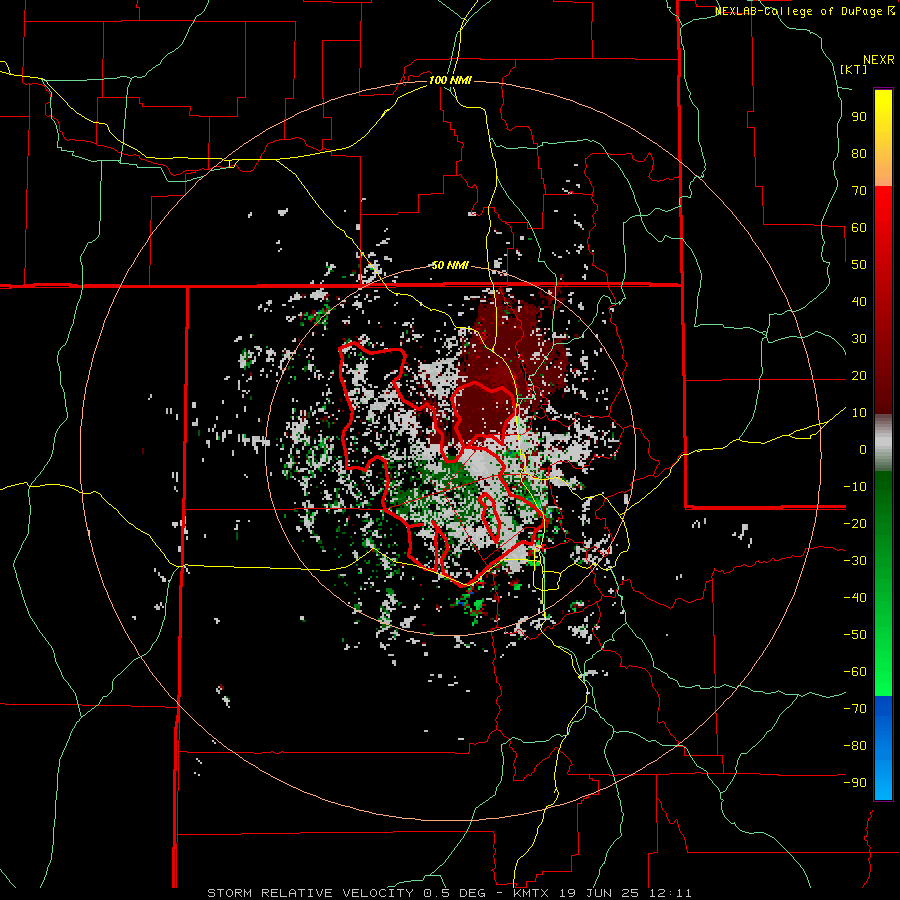
Task: Click the 80 value on the velocity scale
Action: (859, 153)
